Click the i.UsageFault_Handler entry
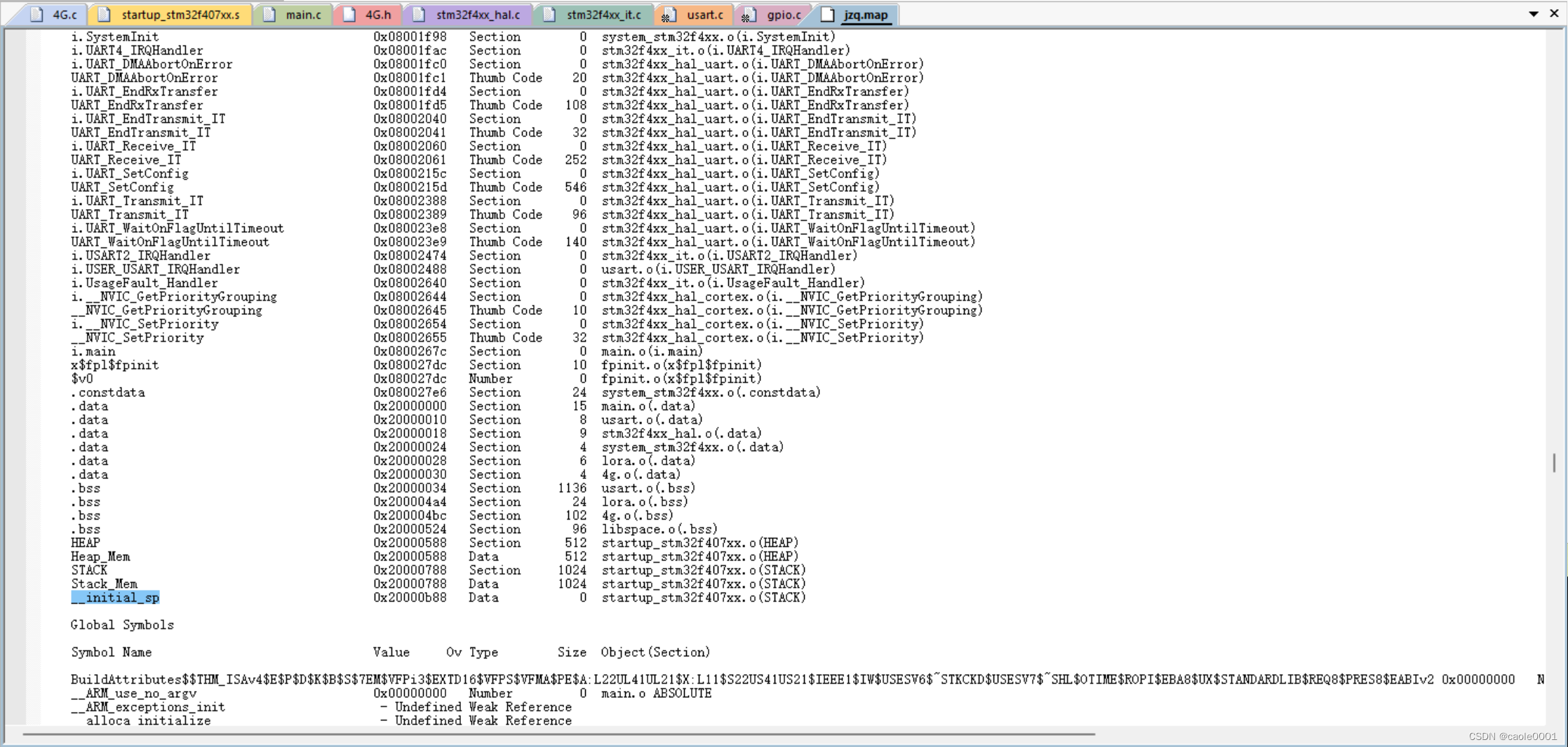The width and height of the screenshot is (1568, 747). click(145, 283)
